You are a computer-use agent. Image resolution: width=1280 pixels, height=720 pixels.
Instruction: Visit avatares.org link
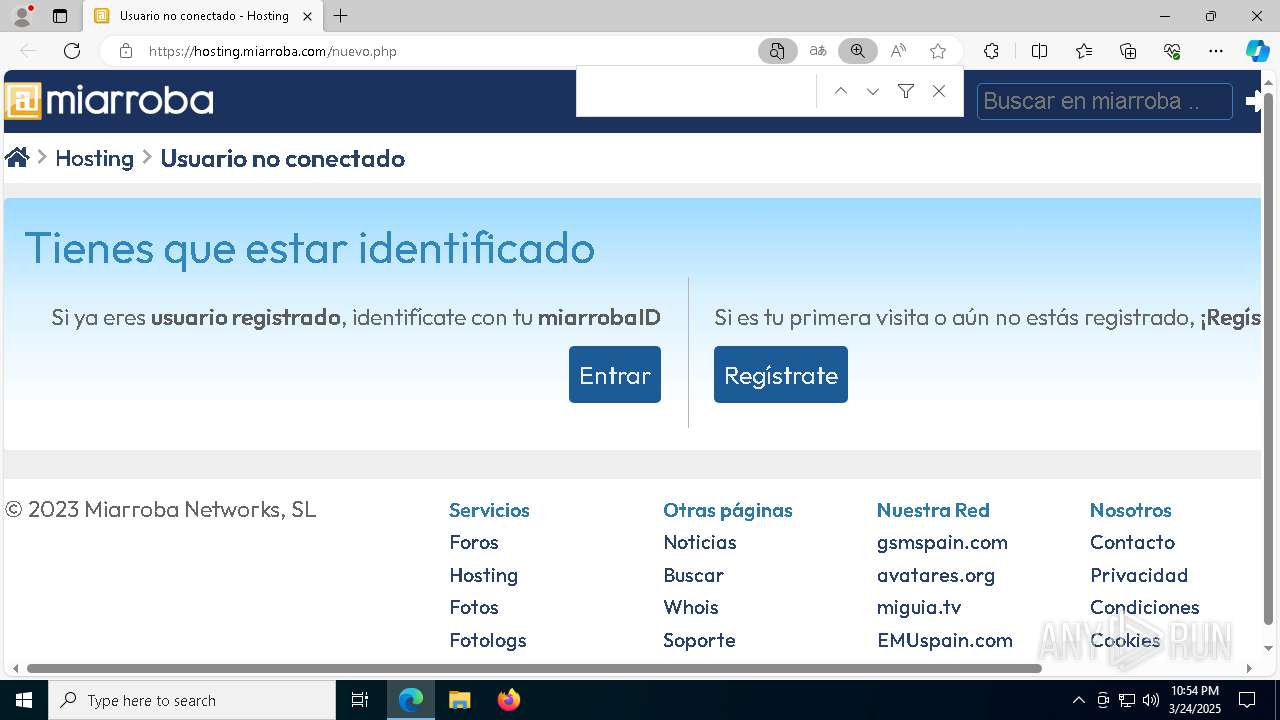pos(936,575)
